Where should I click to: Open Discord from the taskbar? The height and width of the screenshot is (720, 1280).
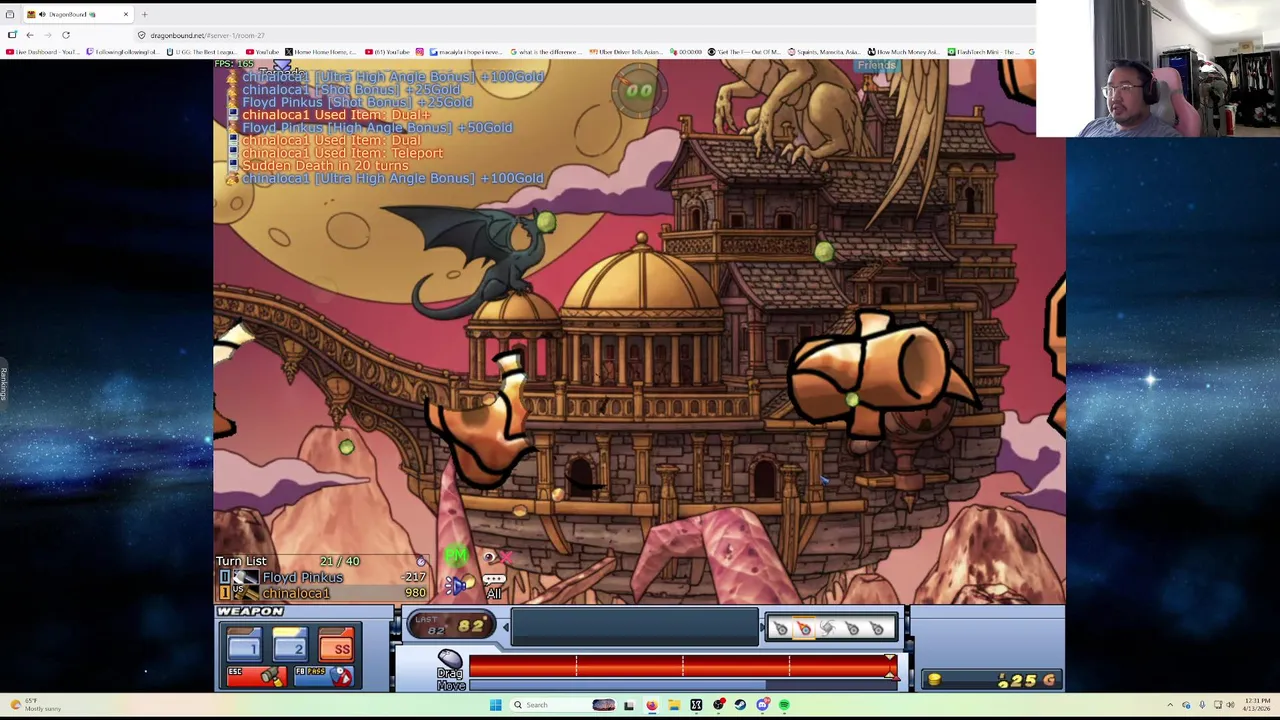762,705
